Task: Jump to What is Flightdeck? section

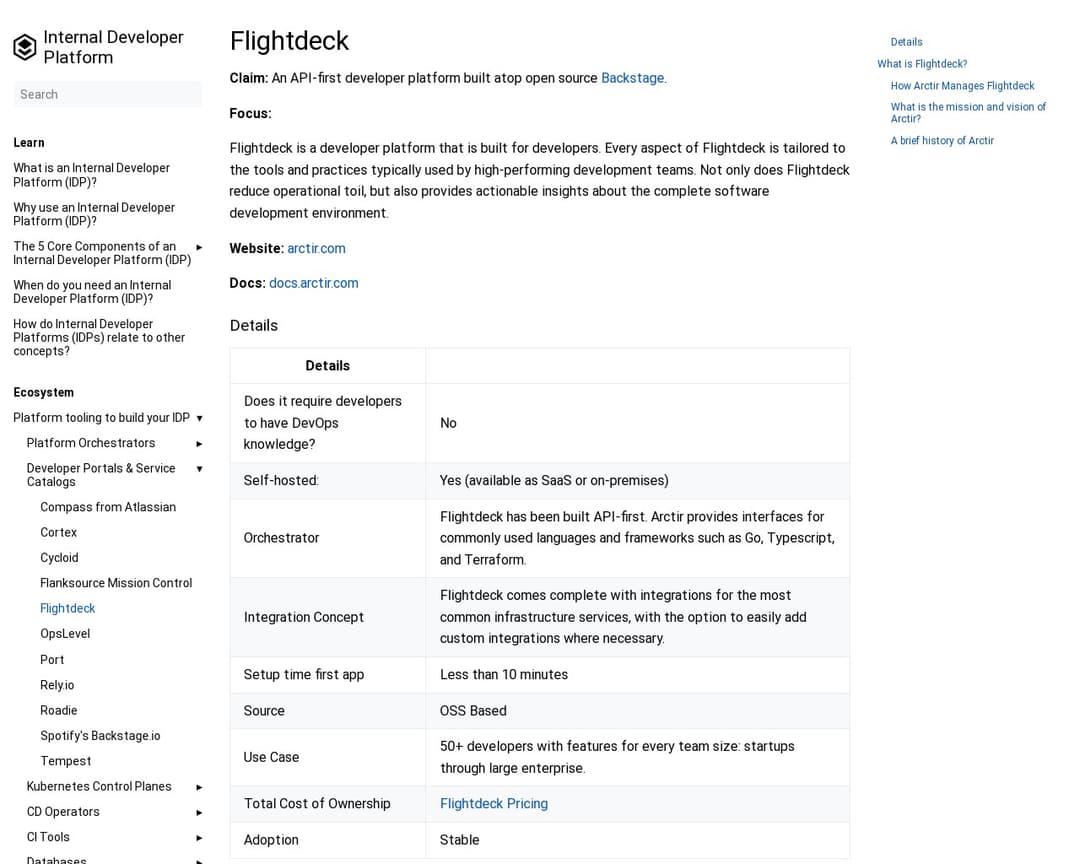Action: pos(922,64)
